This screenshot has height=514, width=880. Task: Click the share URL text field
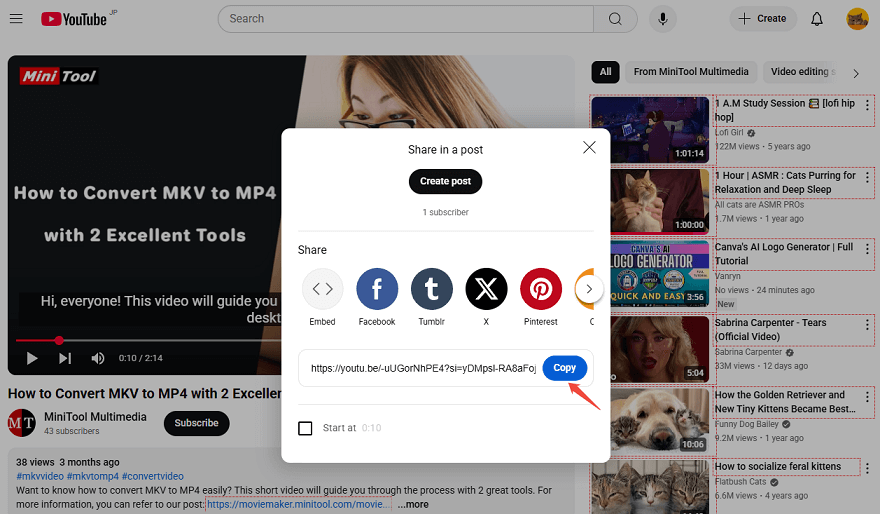(423, 368)
